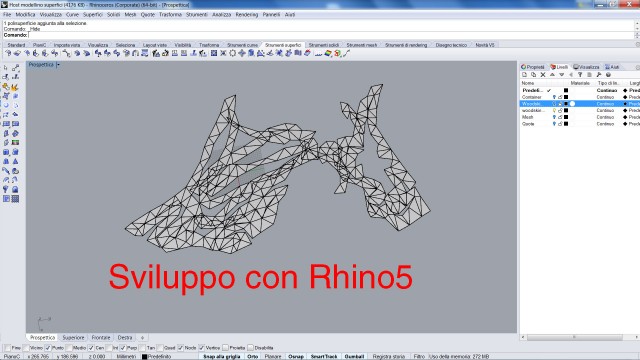Open the Trasforma menu
This screenshot has width=640, height=360.
pos(170,14)
